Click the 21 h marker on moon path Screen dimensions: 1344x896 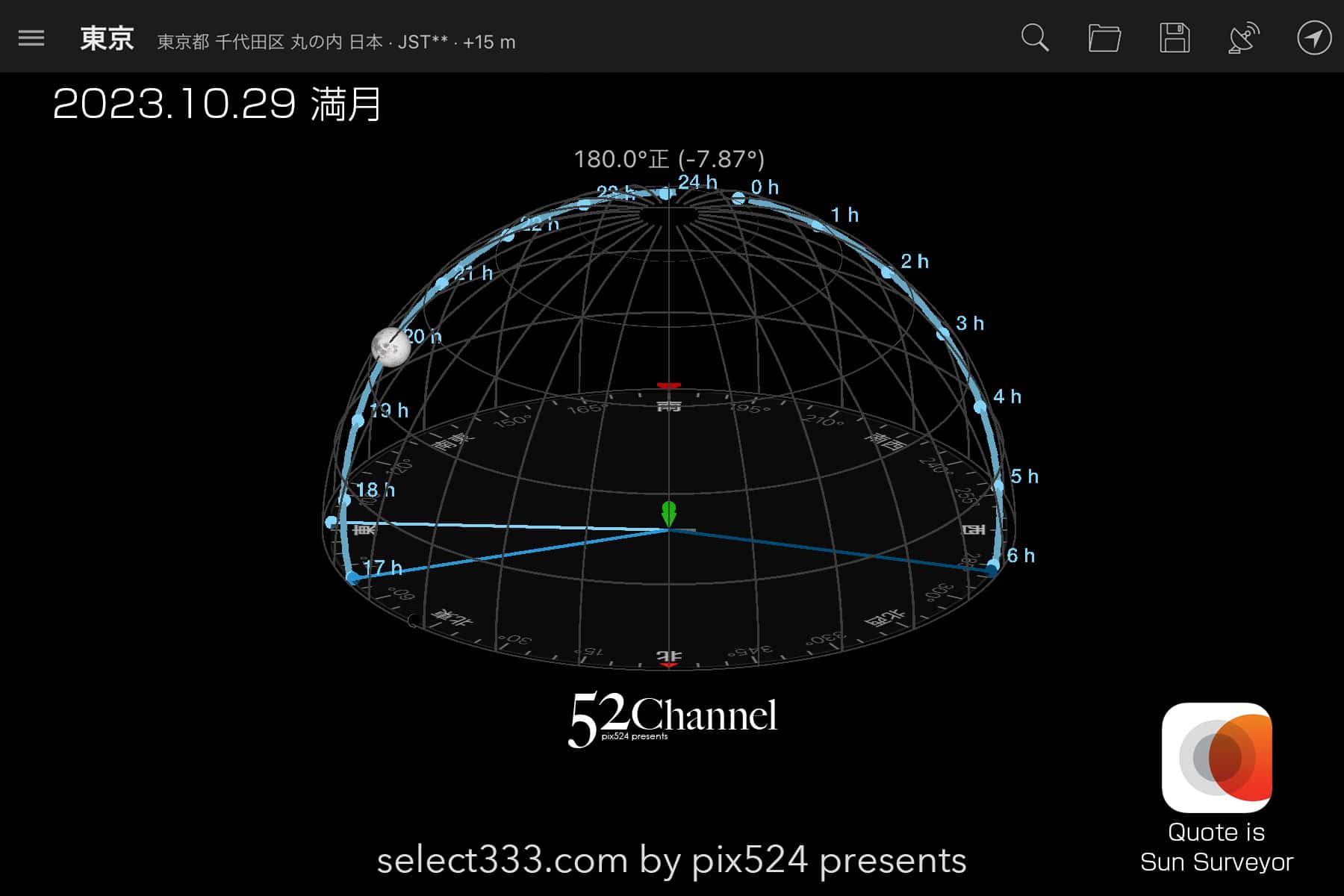(442, 283)
